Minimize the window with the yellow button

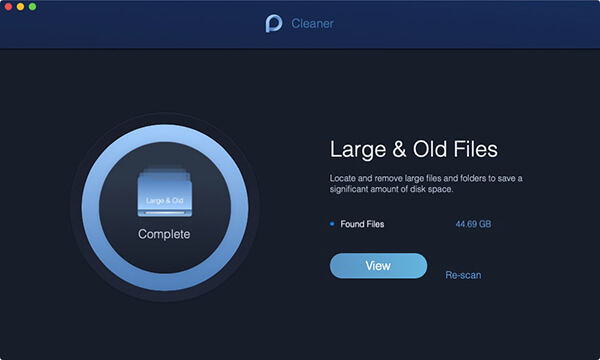[x=20, y=7]
